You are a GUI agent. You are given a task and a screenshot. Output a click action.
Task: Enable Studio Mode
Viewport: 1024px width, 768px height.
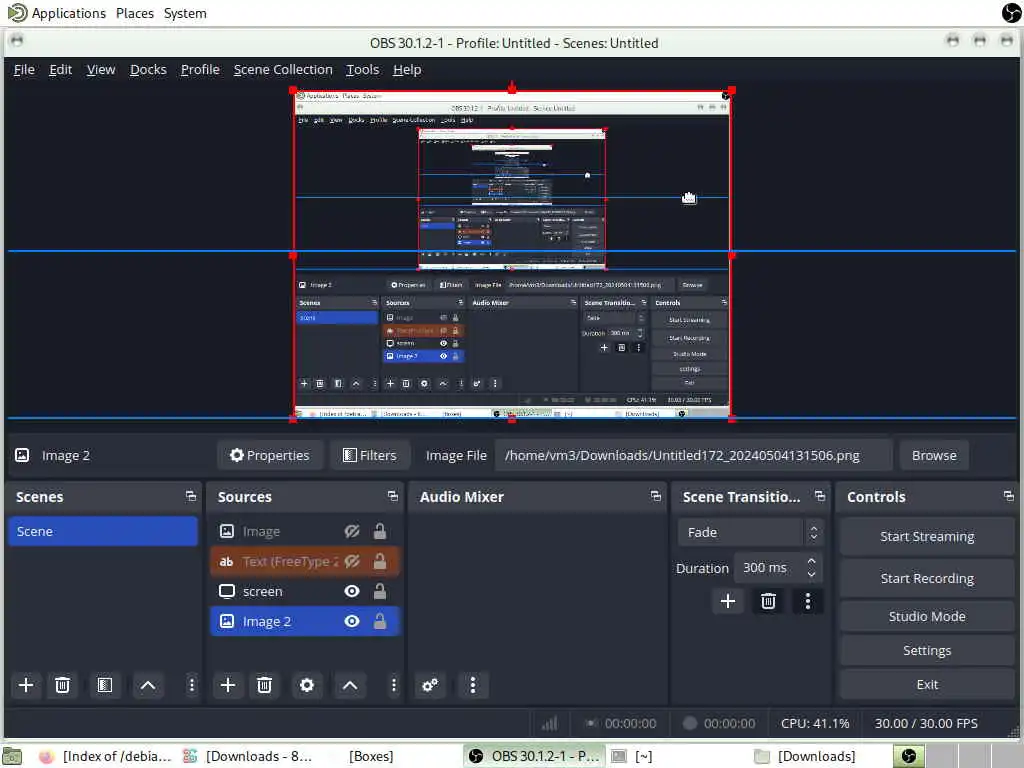tap(927, 616)
